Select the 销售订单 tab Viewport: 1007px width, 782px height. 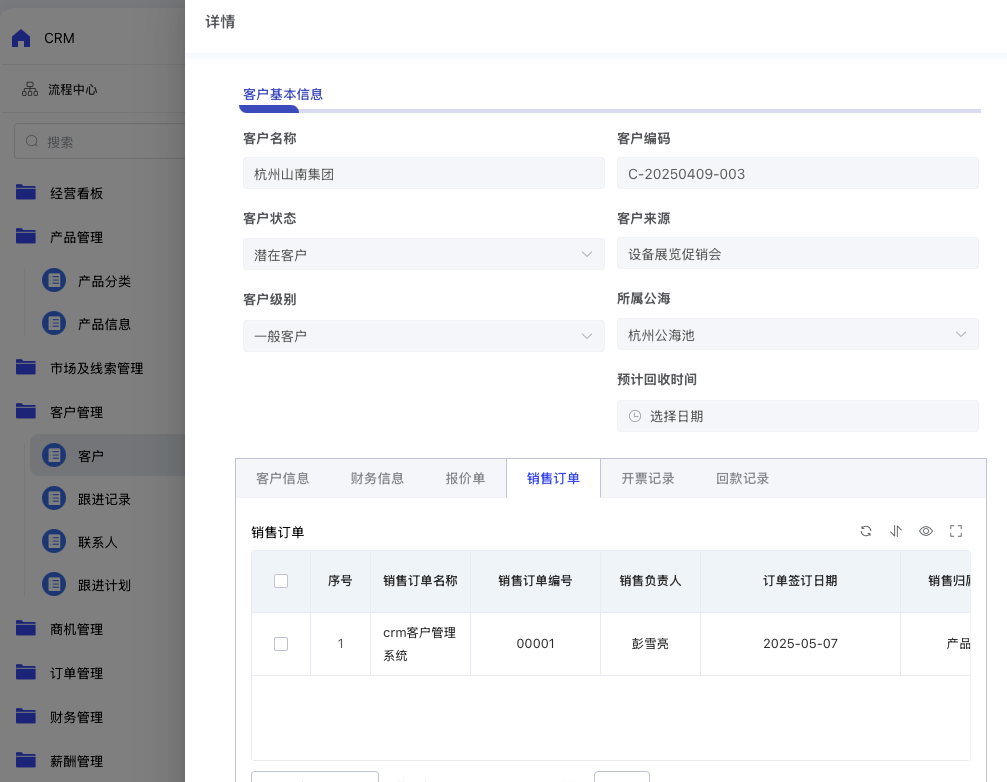pyautogui.click(x=553, y=478)
